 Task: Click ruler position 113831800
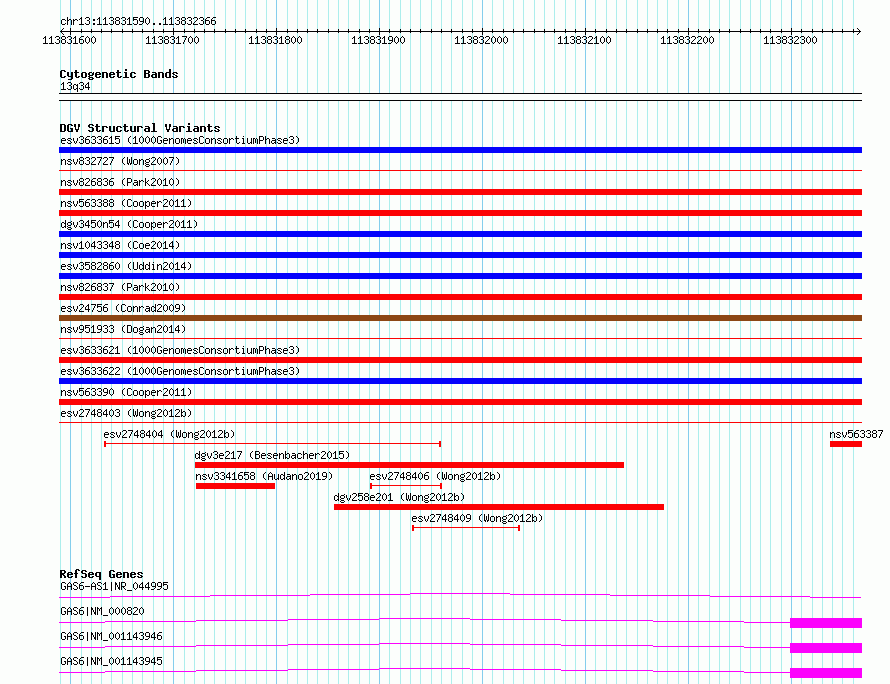[x=275, y=40]
